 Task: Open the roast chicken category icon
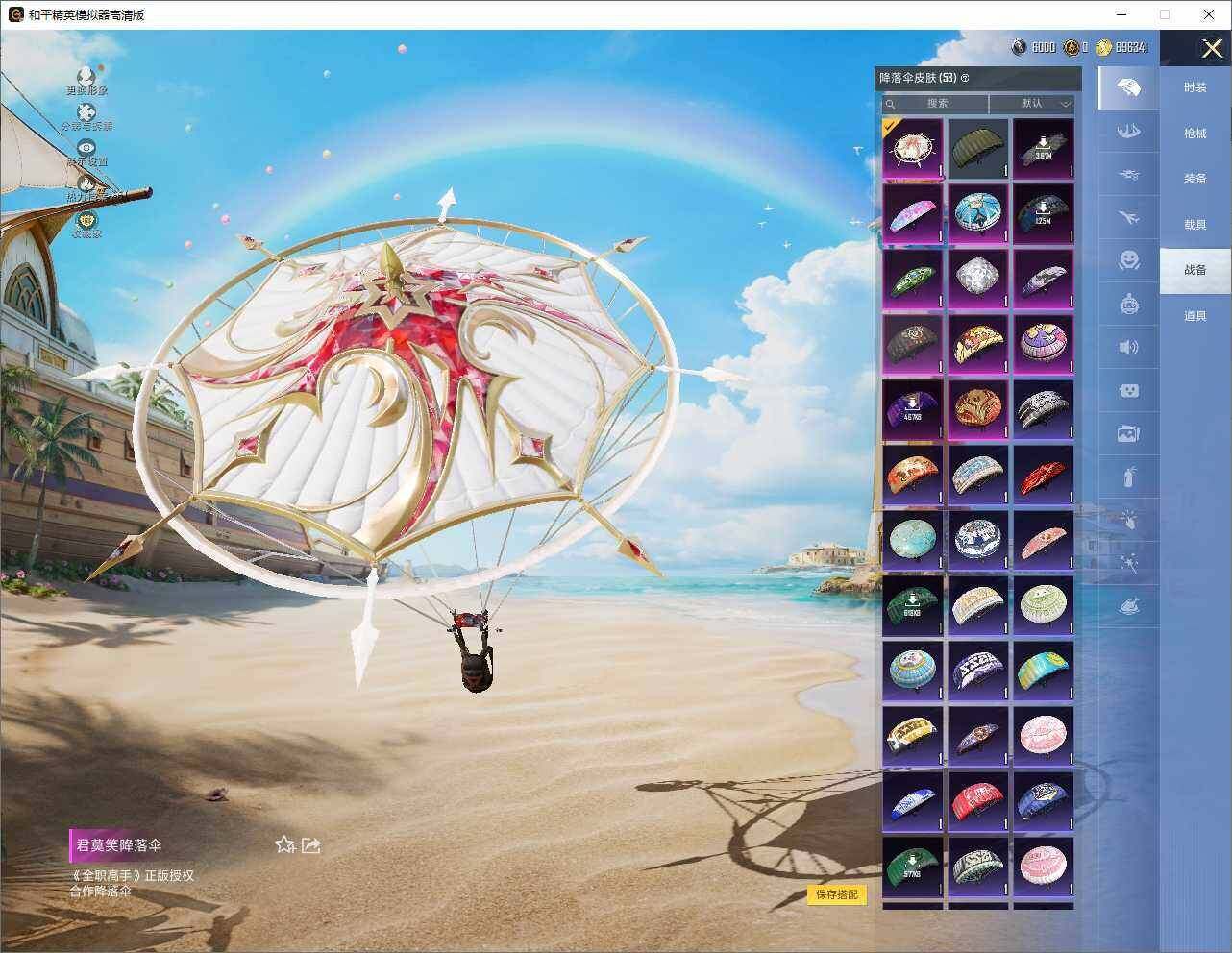click(x=1128, y=606)
